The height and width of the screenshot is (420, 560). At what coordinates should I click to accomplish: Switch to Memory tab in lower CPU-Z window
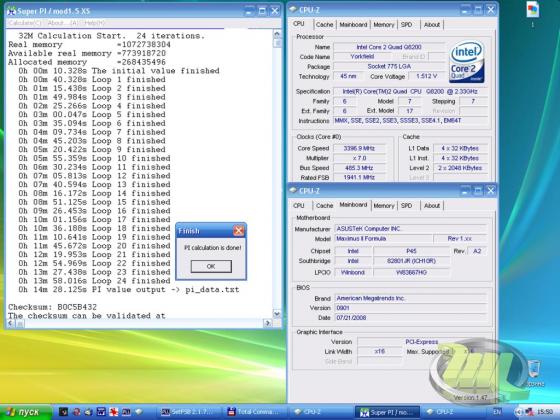pos(384,206)
